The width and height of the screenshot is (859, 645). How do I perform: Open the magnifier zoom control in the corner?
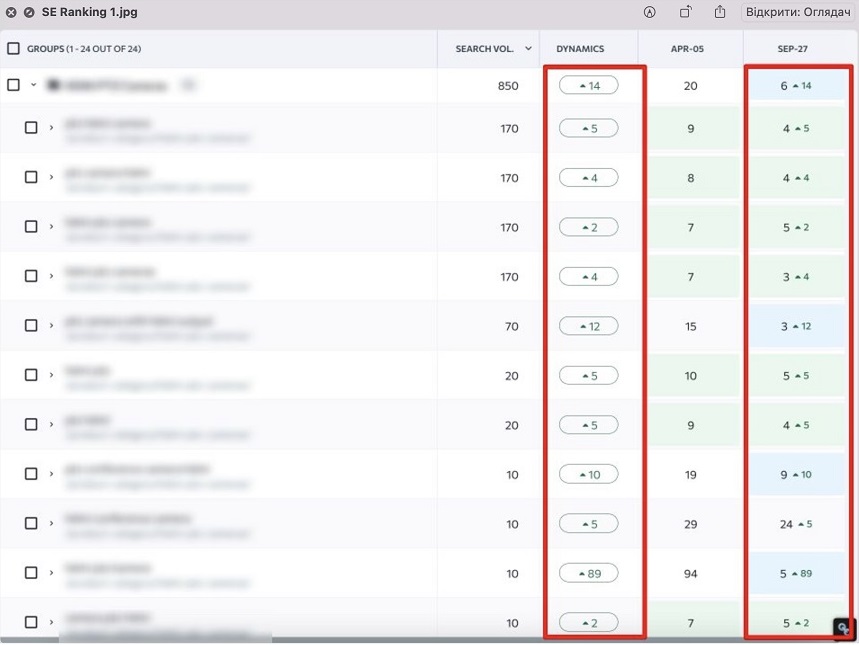pos(843,628)
